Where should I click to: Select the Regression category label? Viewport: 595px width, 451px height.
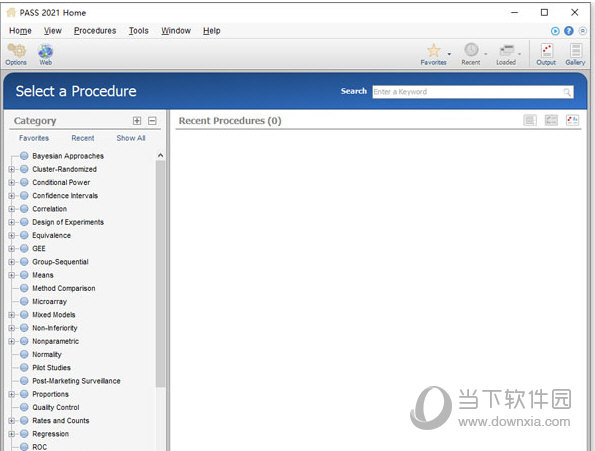(50, 434)
